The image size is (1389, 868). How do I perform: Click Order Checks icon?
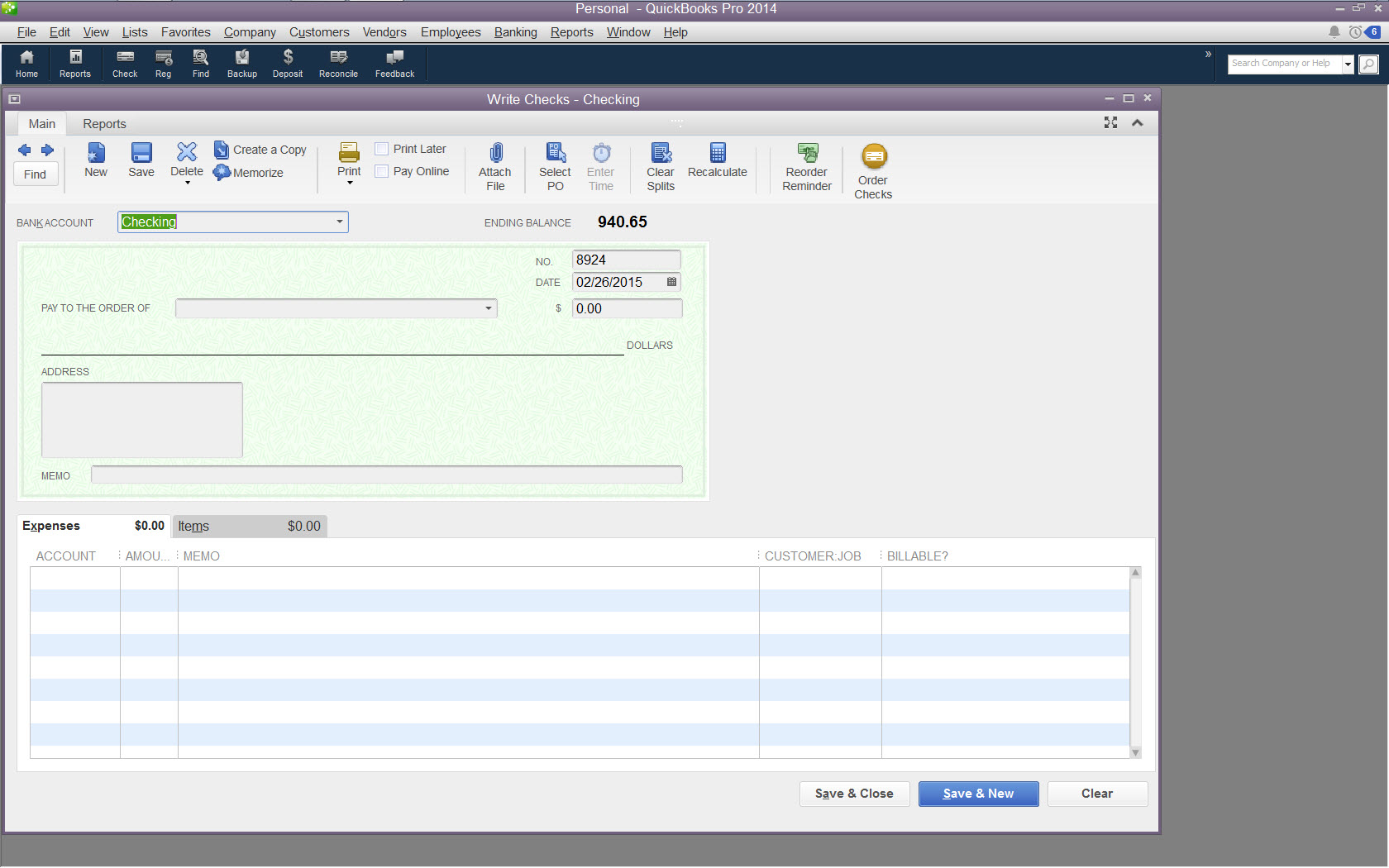point(873,171)
